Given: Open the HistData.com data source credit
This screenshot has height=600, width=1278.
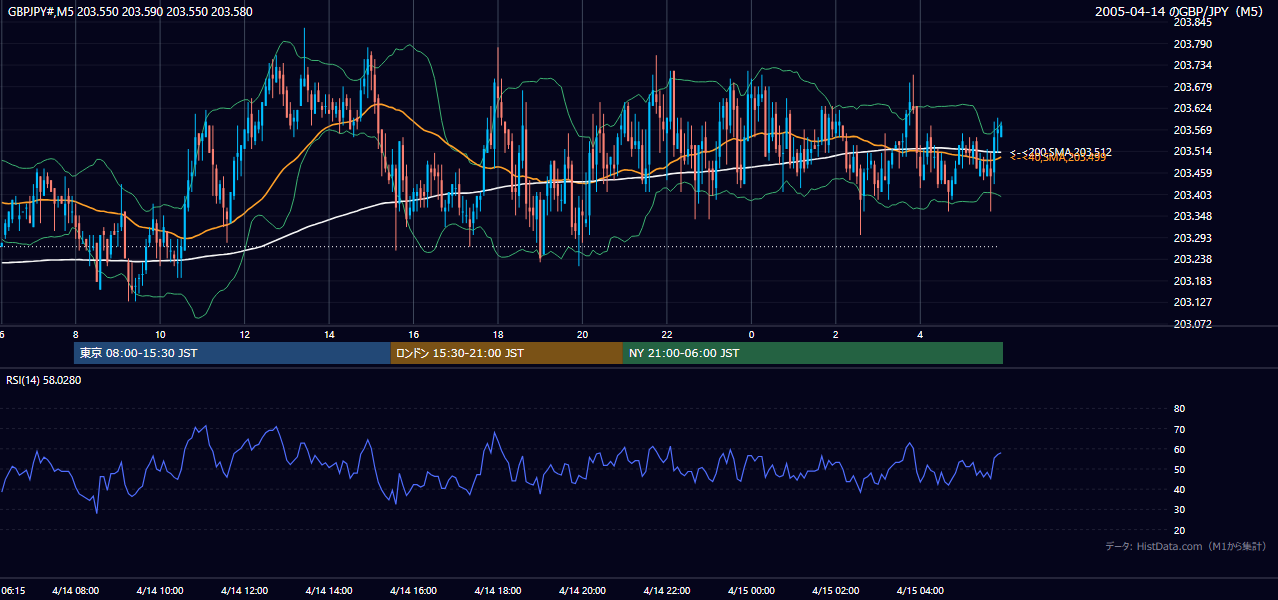Looking at the screenshot, I should [x=1186, y=546].
